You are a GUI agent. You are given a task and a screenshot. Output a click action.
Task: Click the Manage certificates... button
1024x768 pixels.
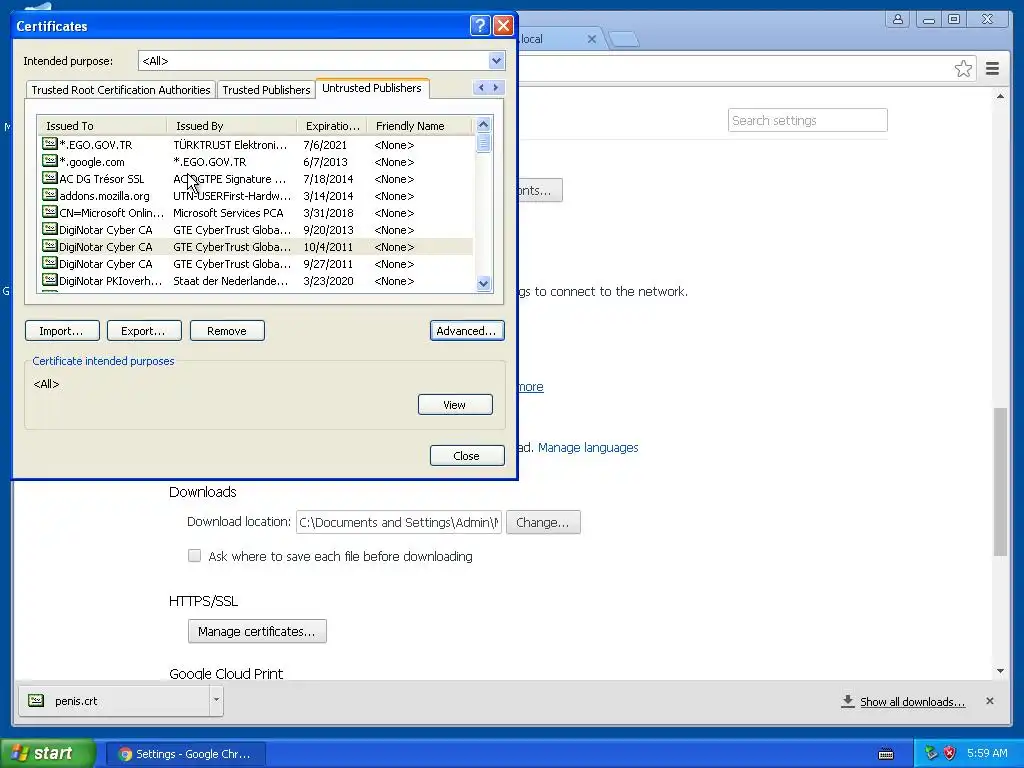click(257, 632)
